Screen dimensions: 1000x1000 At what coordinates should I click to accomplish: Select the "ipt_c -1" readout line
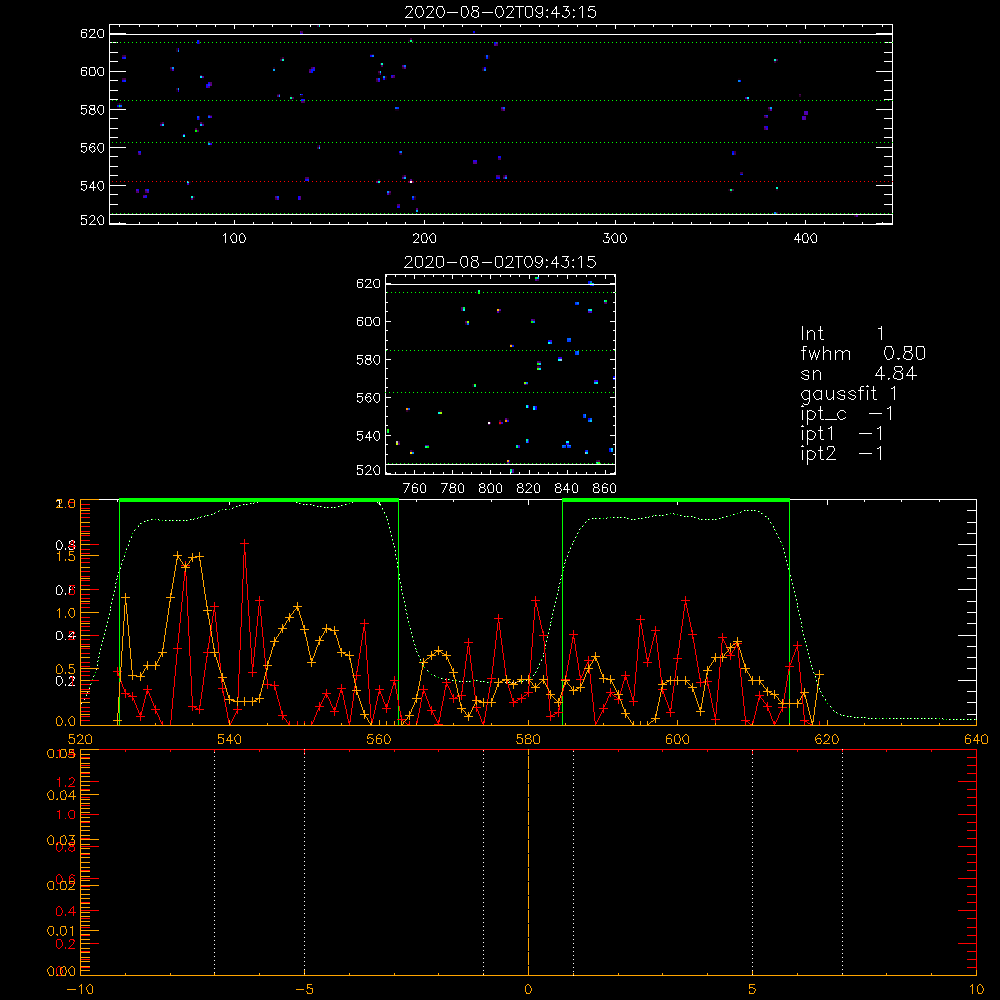click(847, 415)
